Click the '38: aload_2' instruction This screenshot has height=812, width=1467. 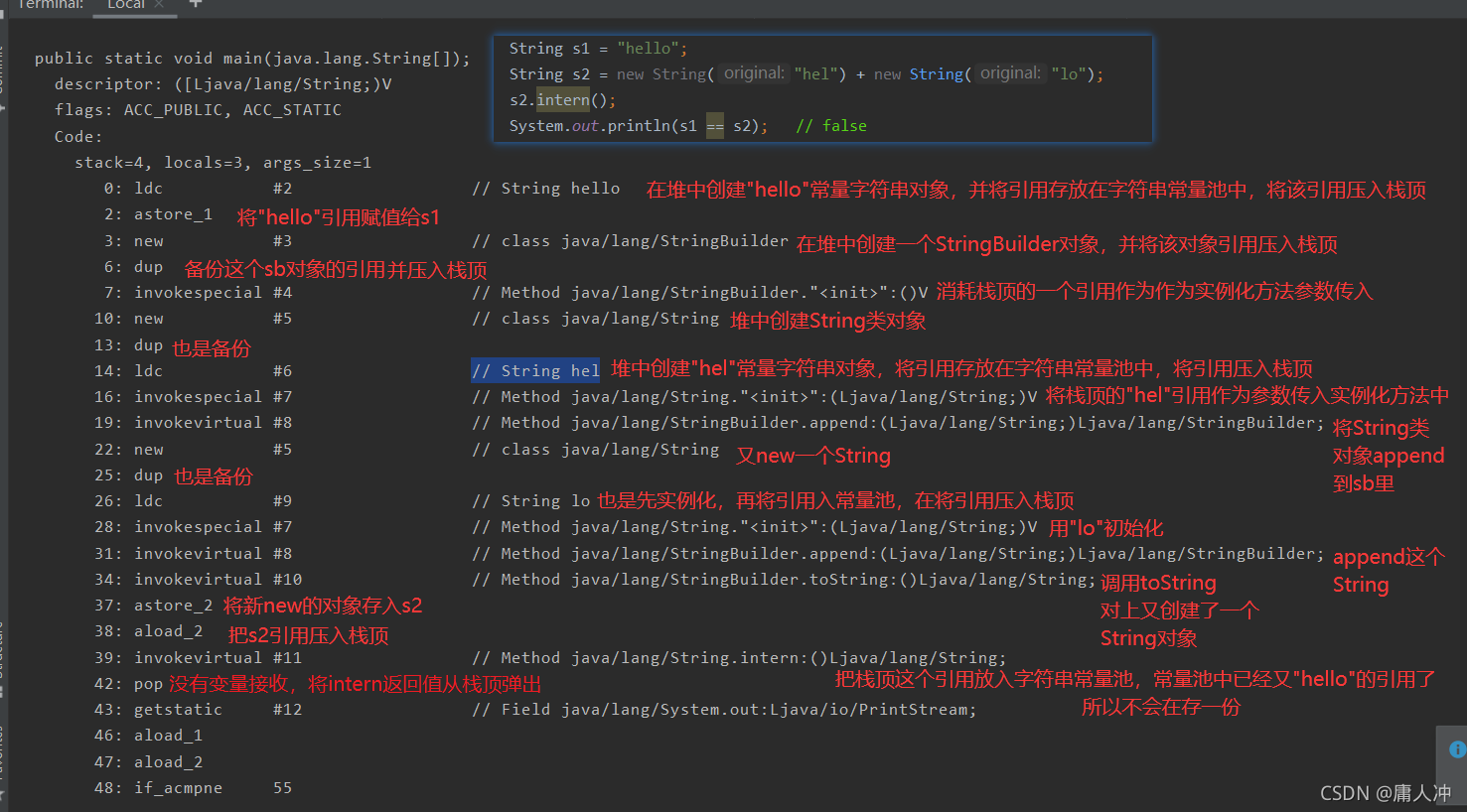[x=148, y=631]
